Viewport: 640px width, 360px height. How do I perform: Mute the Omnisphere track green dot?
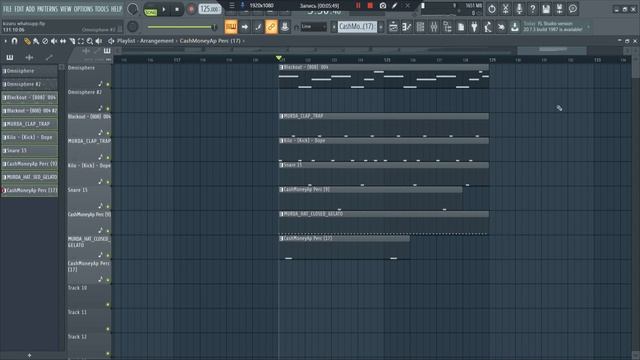[x=108, y=84]
